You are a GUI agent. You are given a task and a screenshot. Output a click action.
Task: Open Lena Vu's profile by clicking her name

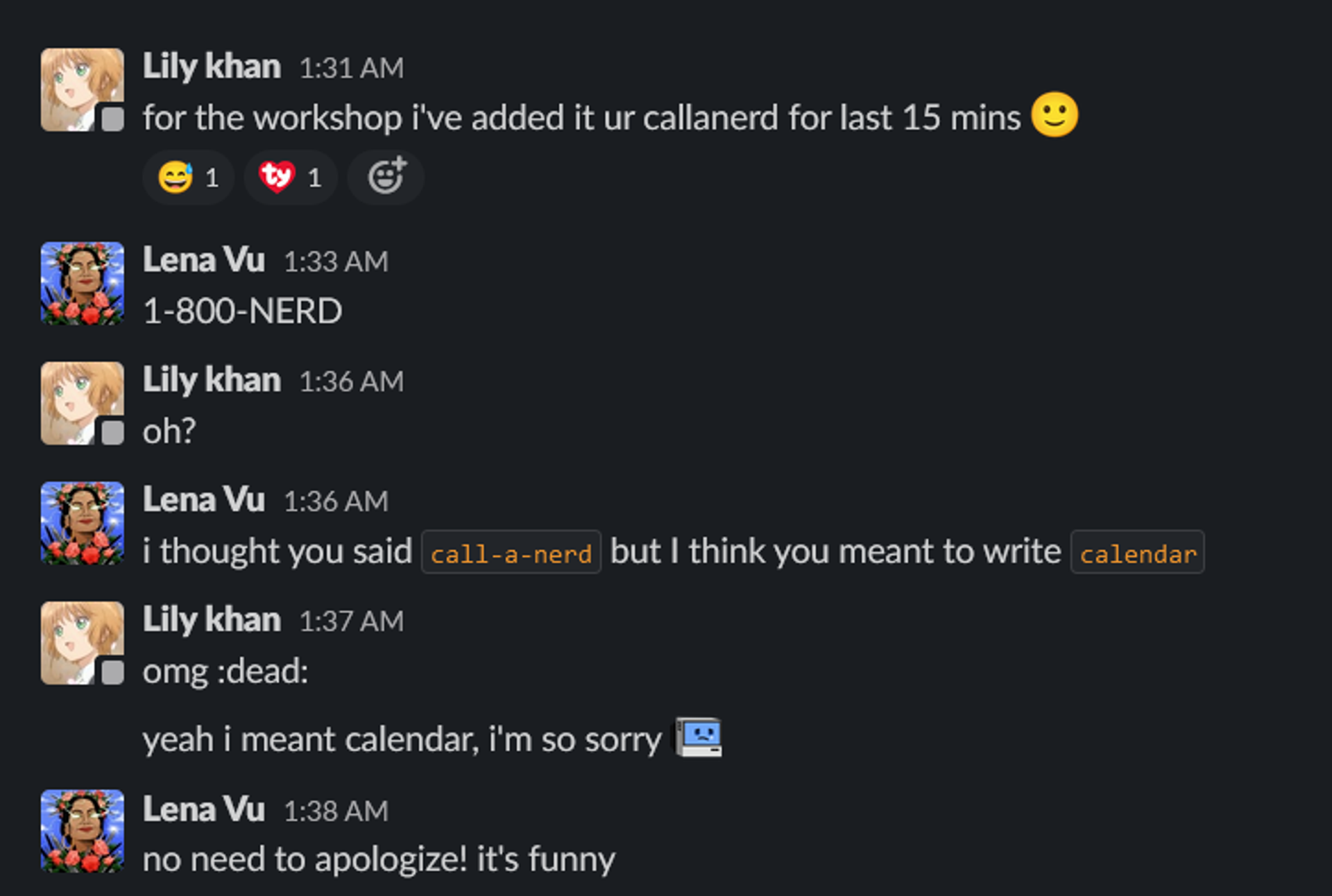point(204,260)
